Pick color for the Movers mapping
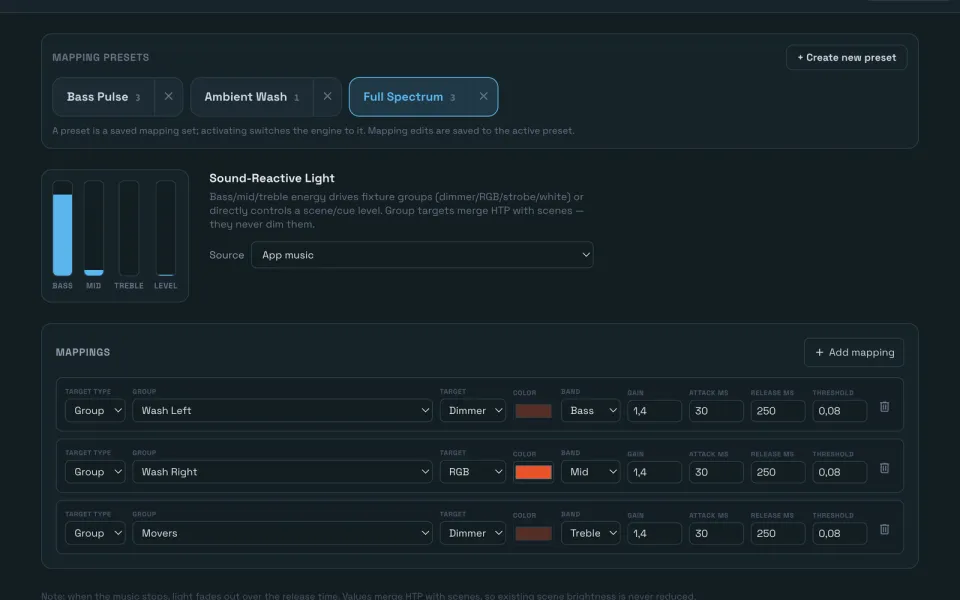The image size is (960, 600). coord(533,533)
